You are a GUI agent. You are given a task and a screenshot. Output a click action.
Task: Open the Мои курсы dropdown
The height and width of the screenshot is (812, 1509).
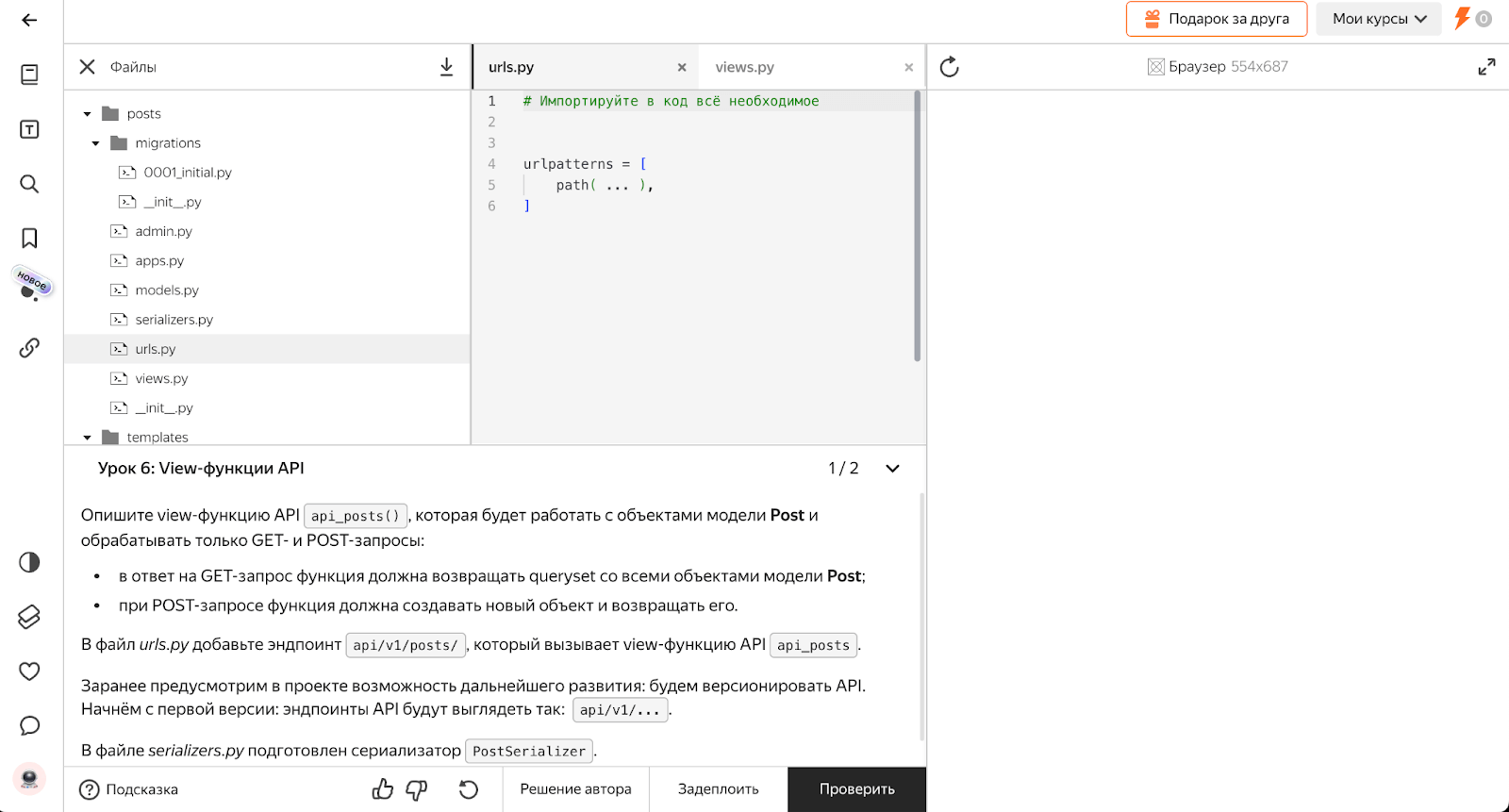pos(1379,19)
